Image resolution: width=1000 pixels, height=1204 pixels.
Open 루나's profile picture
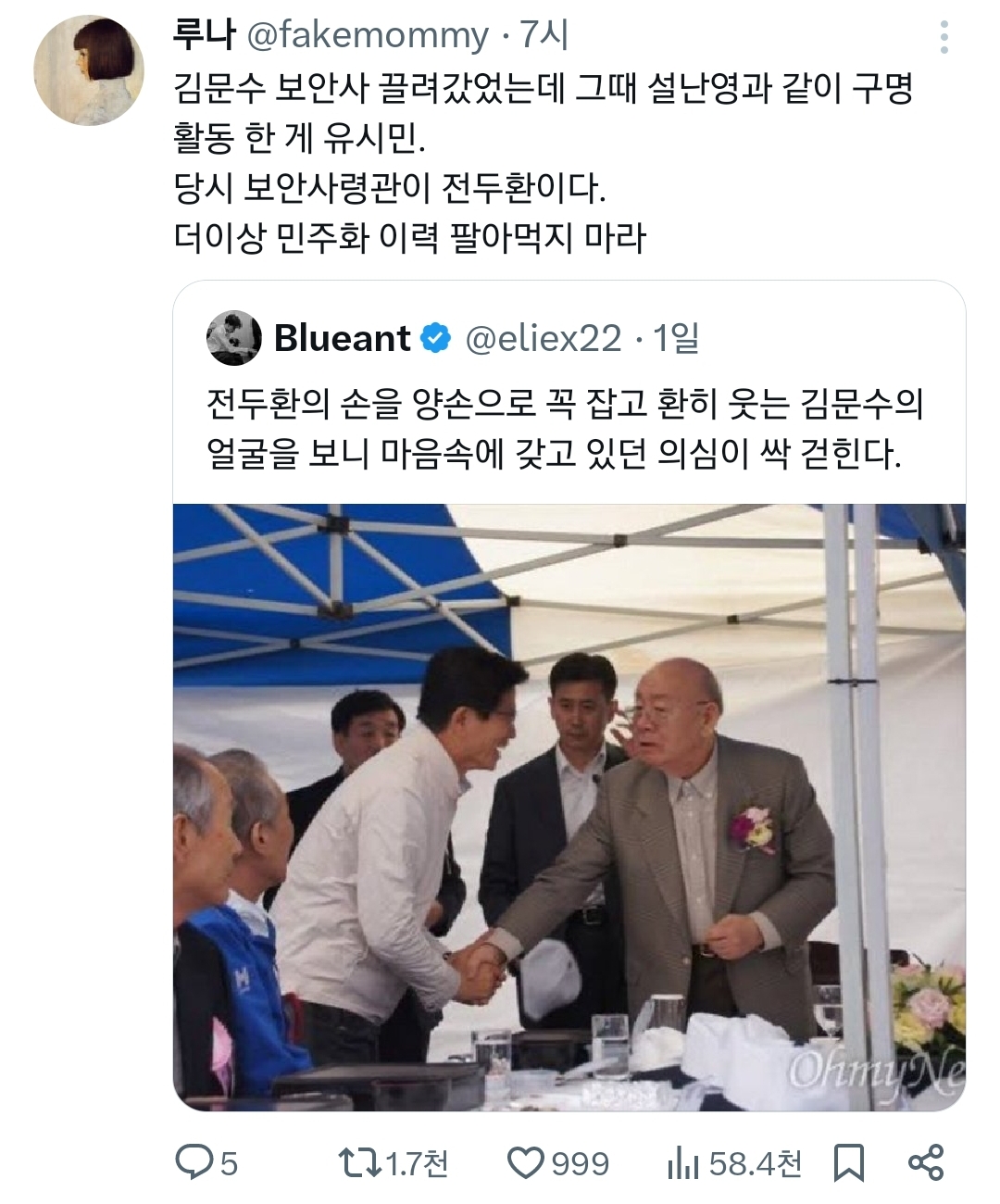[88, 69]
